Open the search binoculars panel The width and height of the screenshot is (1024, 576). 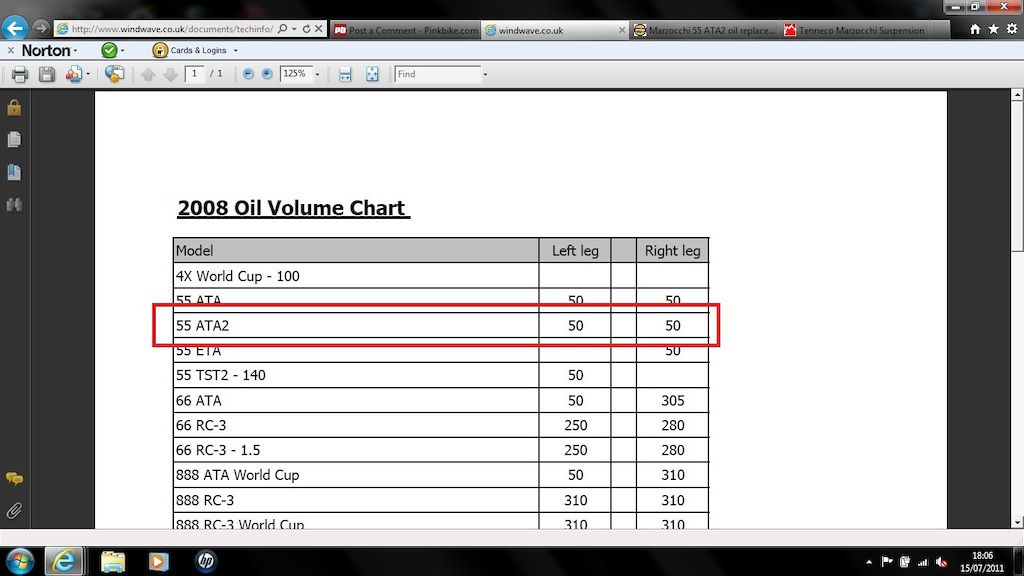pyautogui.click(x=14, y=205)
